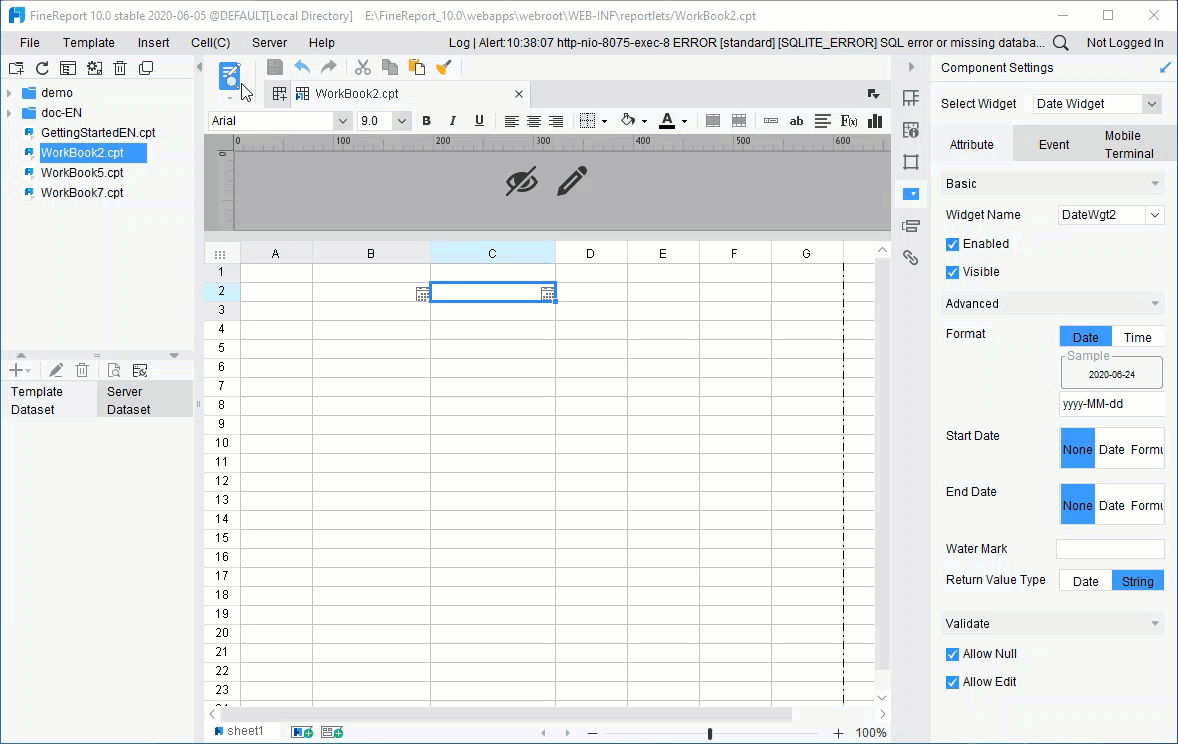1178x744 pixels.
Task: Insert a chart with the bar chart icon
Action: [875, 121]
